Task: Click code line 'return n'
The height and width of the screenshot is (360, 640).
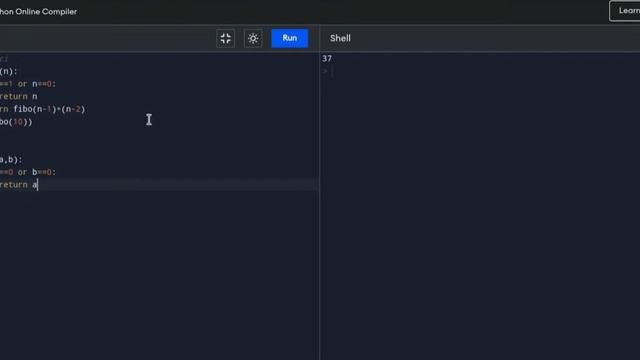Action: click(x=18, y=97)
